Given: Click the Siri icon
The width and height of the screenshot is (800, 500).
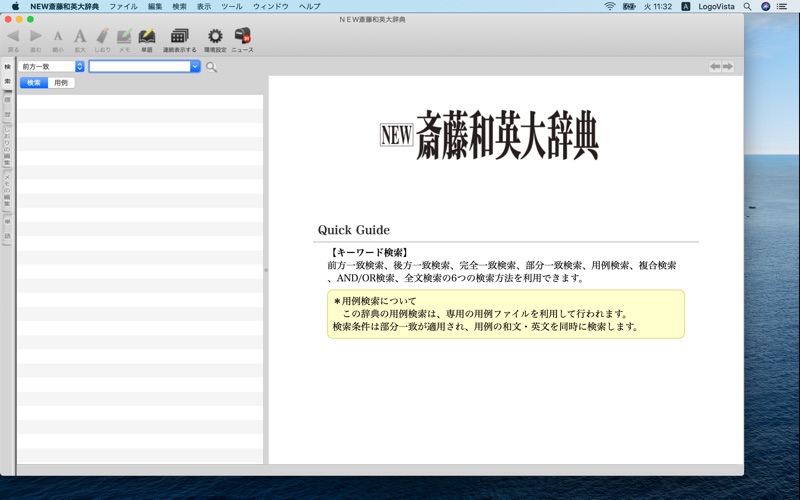Looking at the screenshot, I should tap(765, 6).
